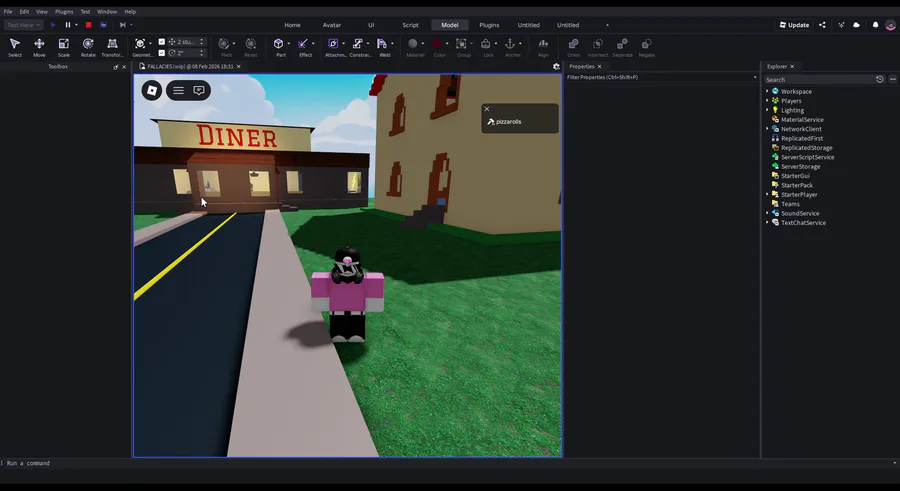Expand the StarterPlayer node

pos(767,194)
